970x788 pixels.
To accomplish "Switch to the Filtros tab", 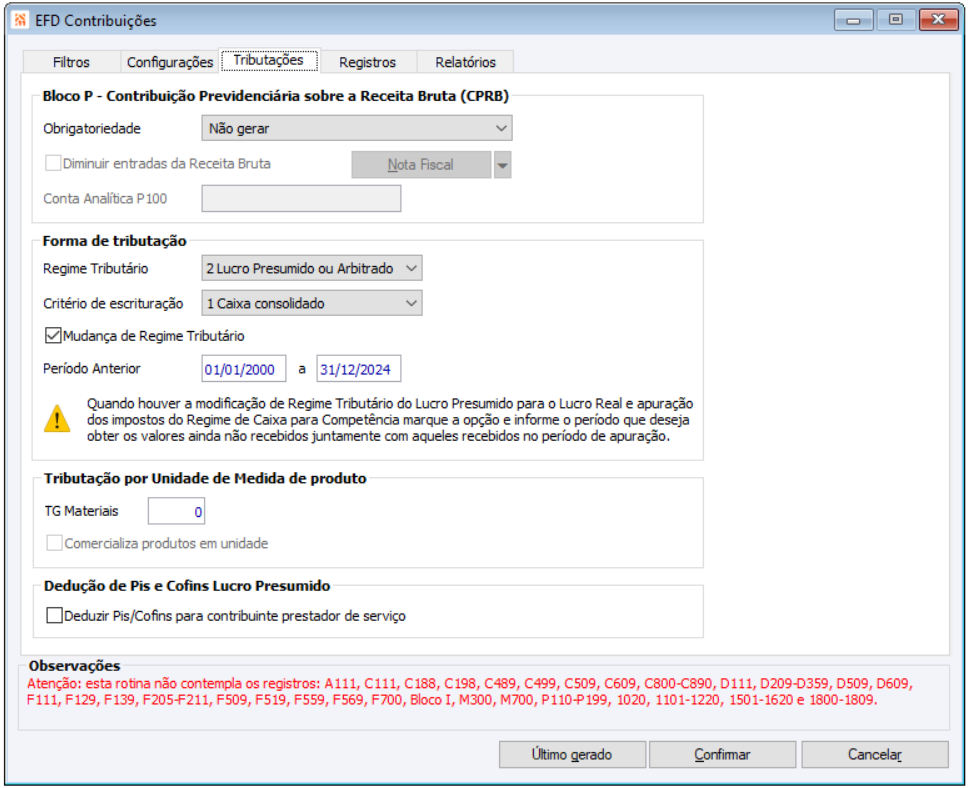I will (71, 62).
